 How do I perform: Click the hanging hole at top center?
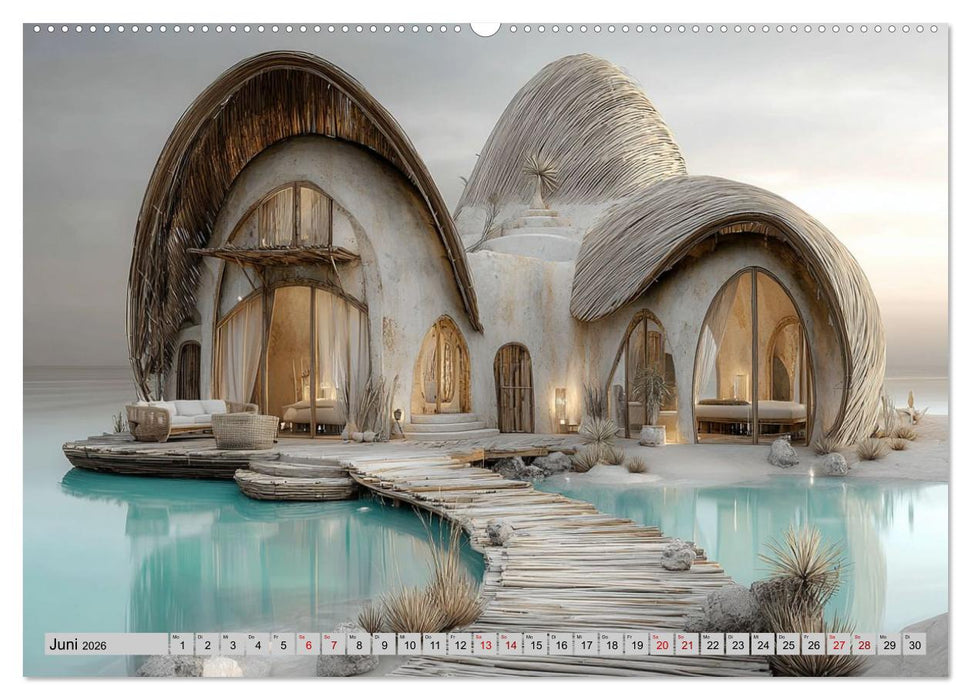tap(485, 28)
